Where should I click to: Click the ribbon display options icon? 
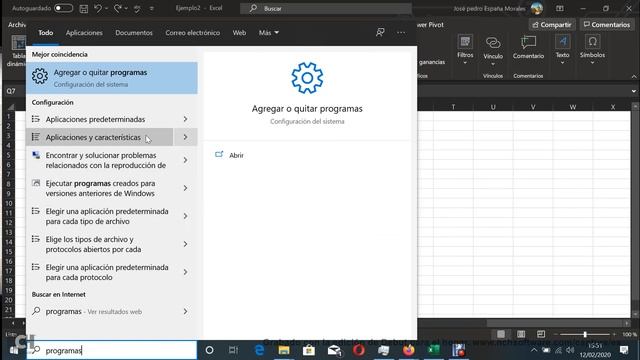tap(560, 8)
